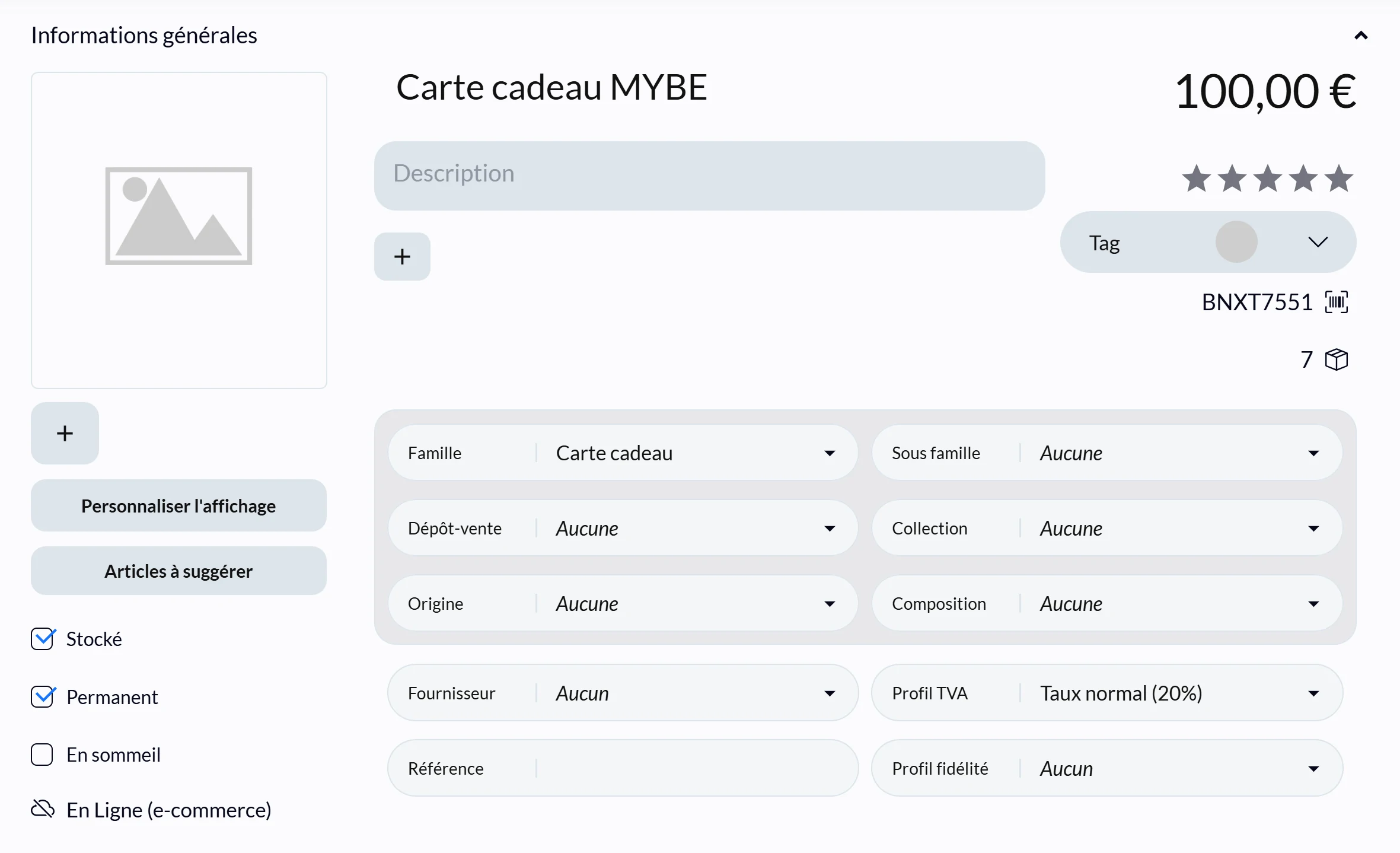Open the Origine dropdown
Screen dimensions: 1400x853
click(623, 603)
